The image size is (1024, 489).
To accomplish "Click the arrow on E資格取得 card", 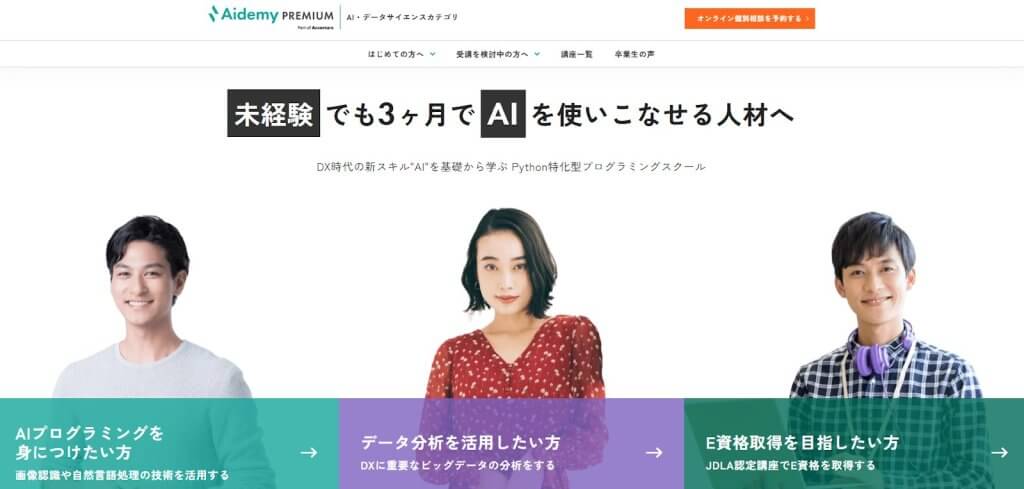I will tap(999, 452).
